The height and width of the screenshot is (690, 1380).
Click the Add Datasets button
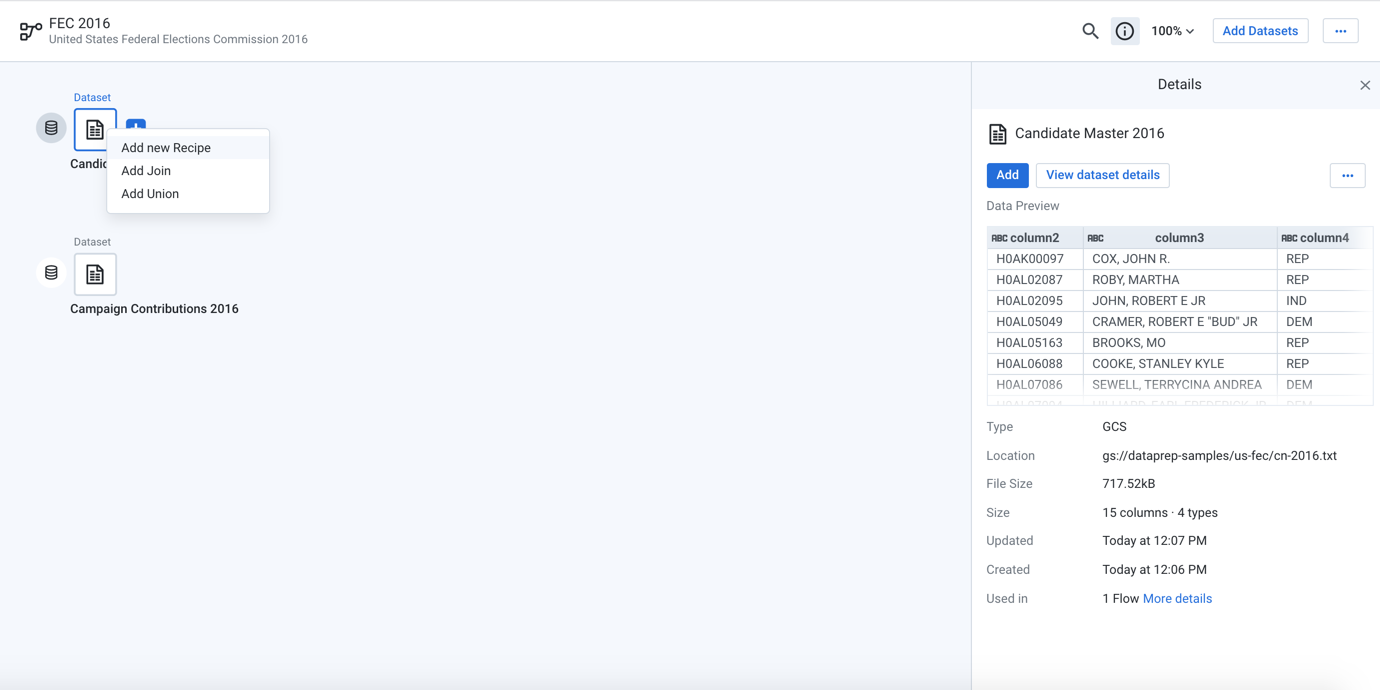[1260, 31]
